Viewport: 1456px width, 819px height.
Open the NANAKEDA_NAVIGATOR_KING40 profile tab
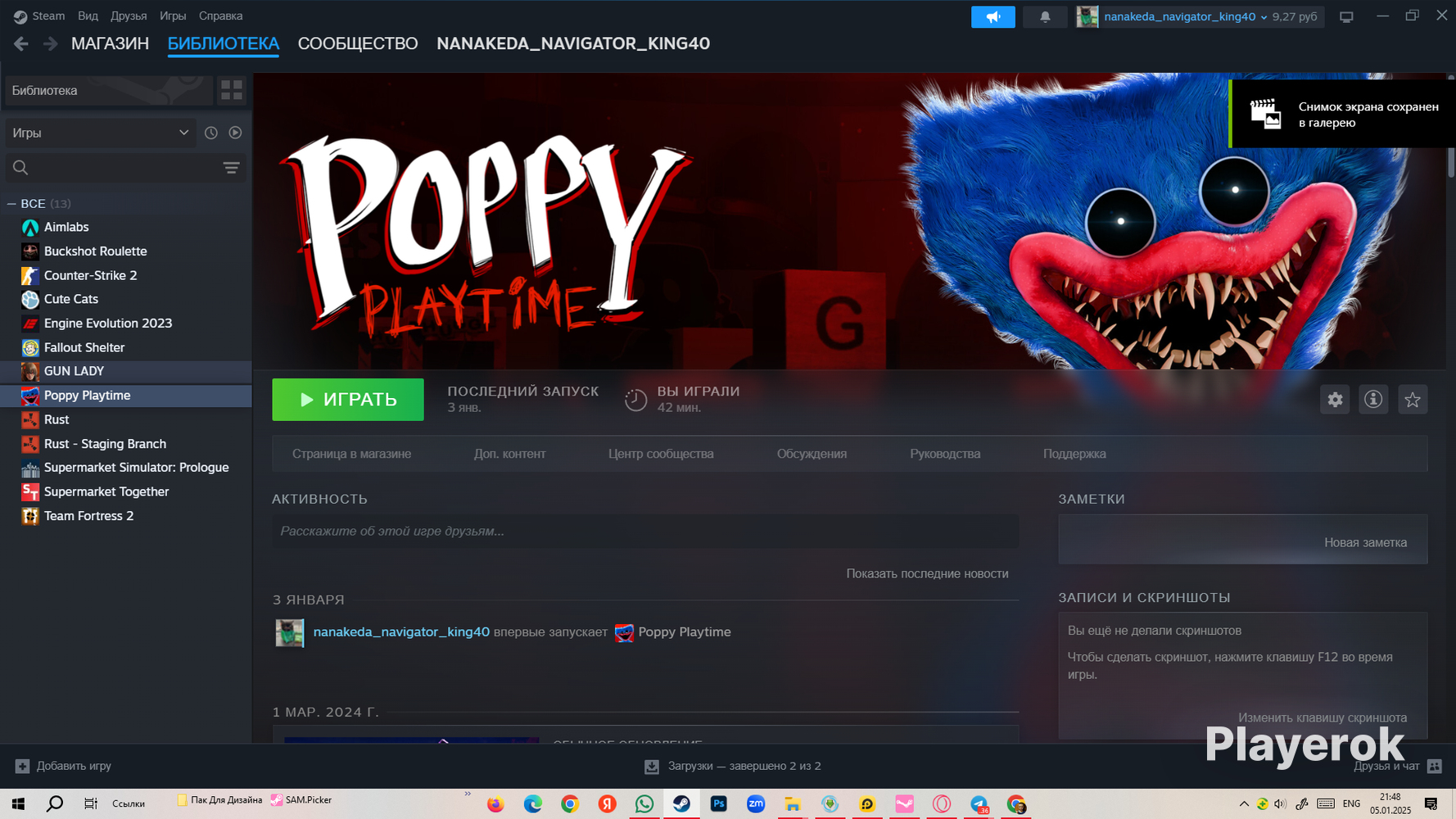click(x=573, y=44)
